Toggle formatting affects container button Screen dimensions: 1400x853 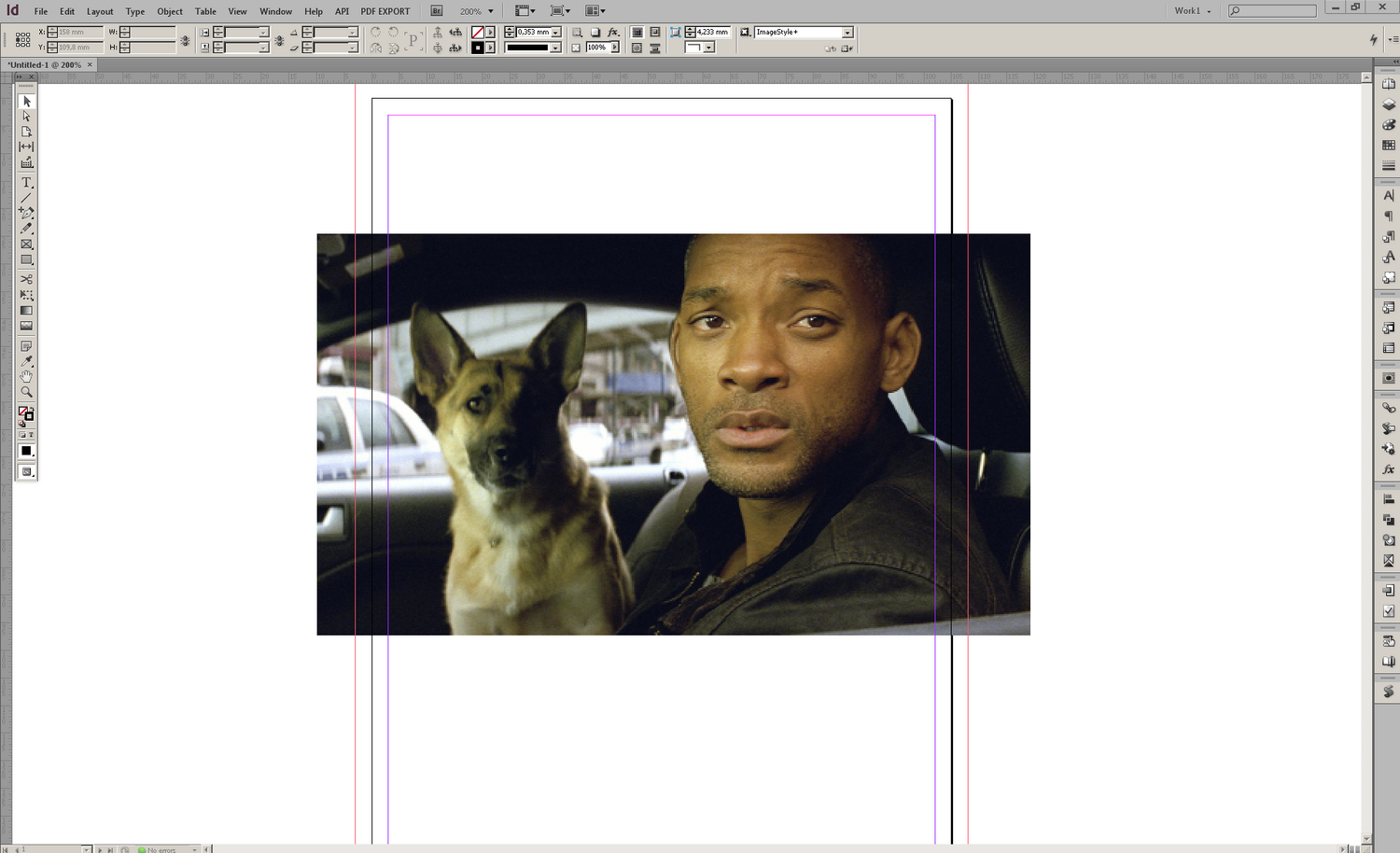[x=24, y=435]
